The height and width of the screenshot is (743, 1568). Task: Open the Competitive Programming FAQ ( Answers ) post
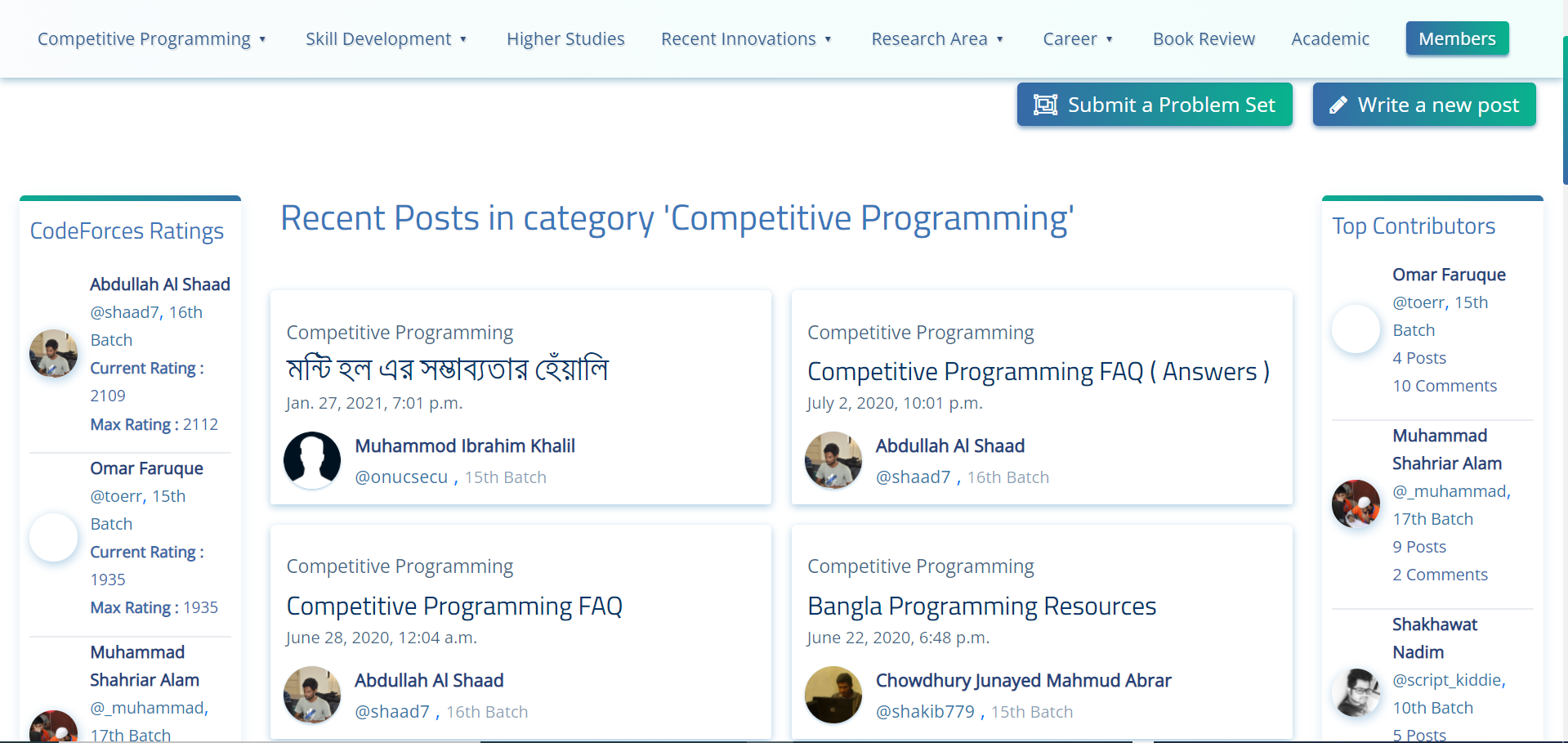pyautogui.click(x=1038, y=372)
